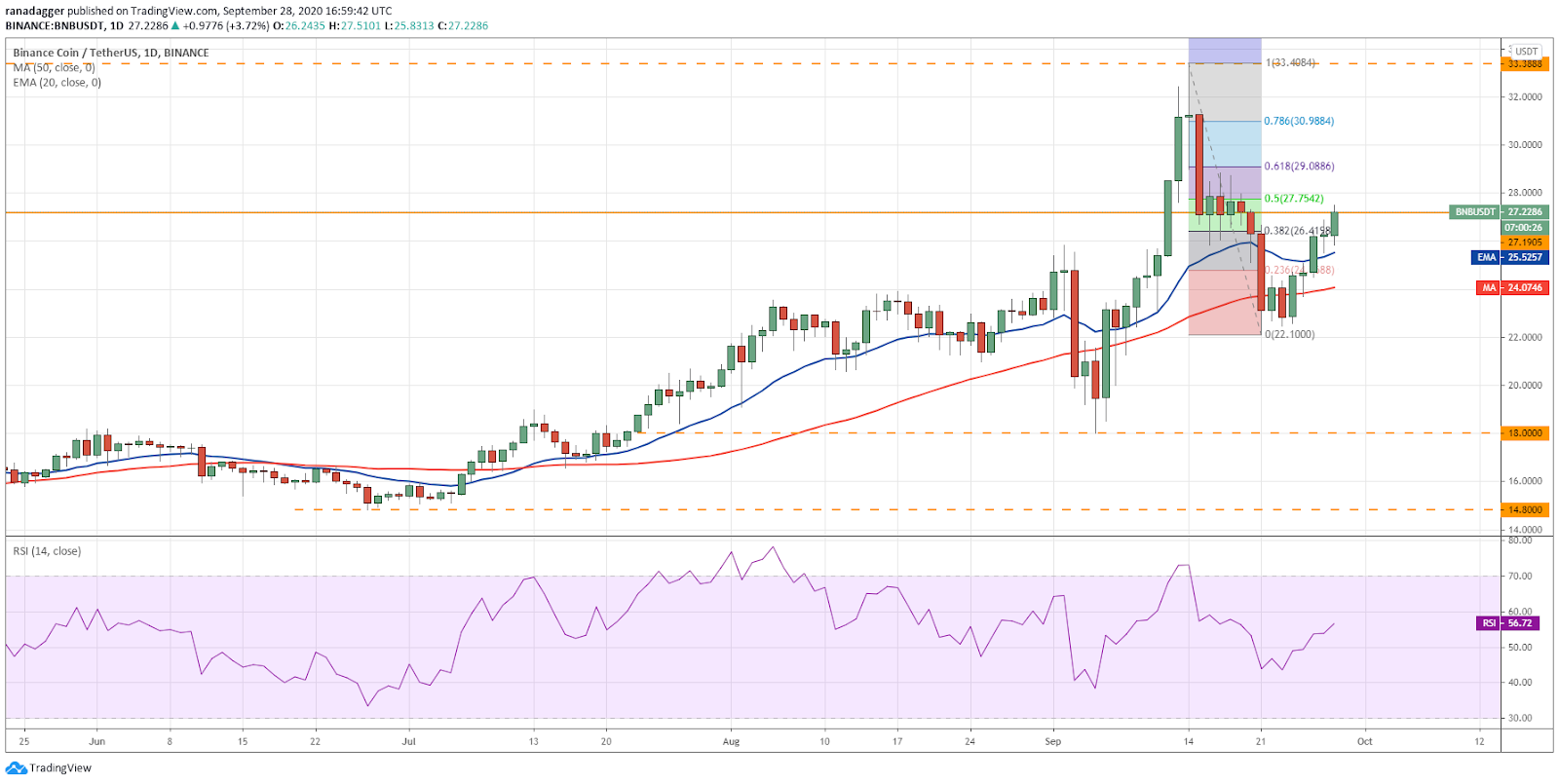Click the 20.0000 price axis tick
The width and height of the screenshot is (1559, 784).
[1525, 386]
